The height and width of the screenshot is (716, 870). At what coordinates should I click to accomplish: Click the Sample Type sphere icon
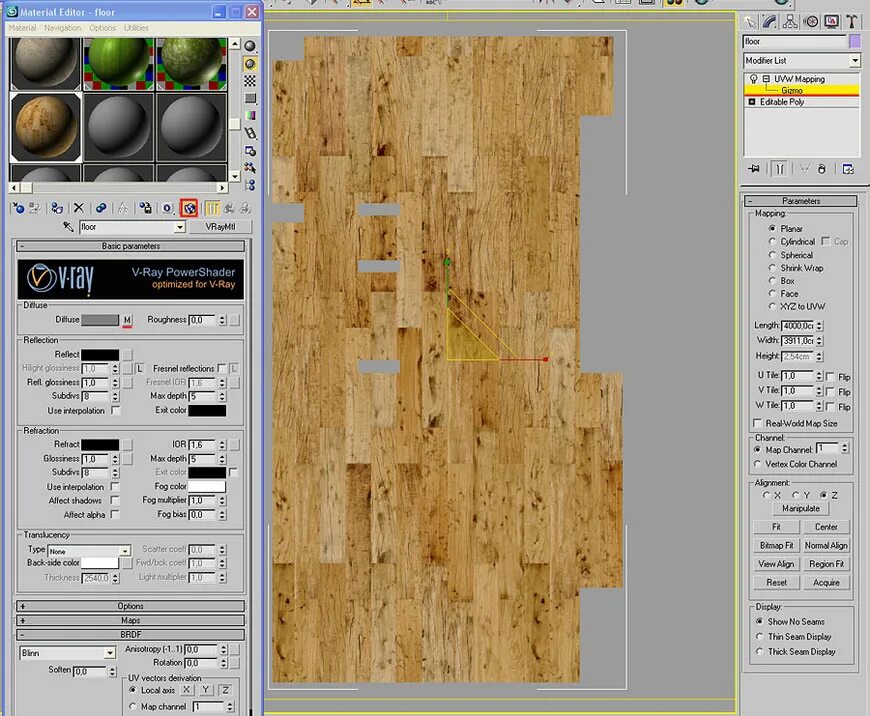click(x=250, y=46)
